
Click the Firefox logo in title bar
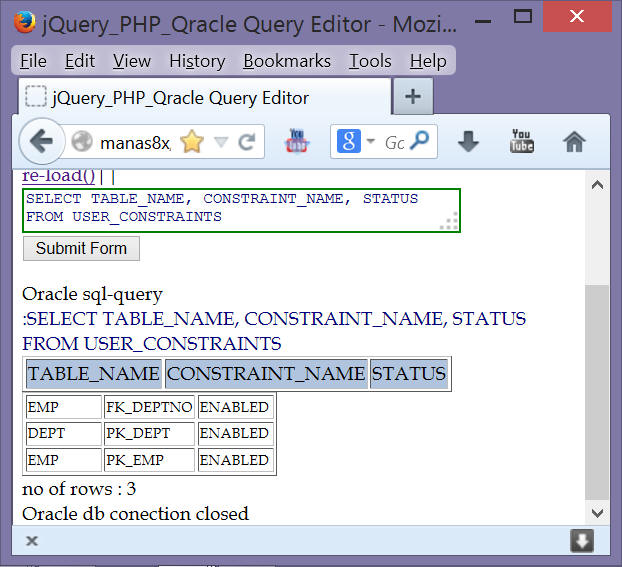[25, 22]
